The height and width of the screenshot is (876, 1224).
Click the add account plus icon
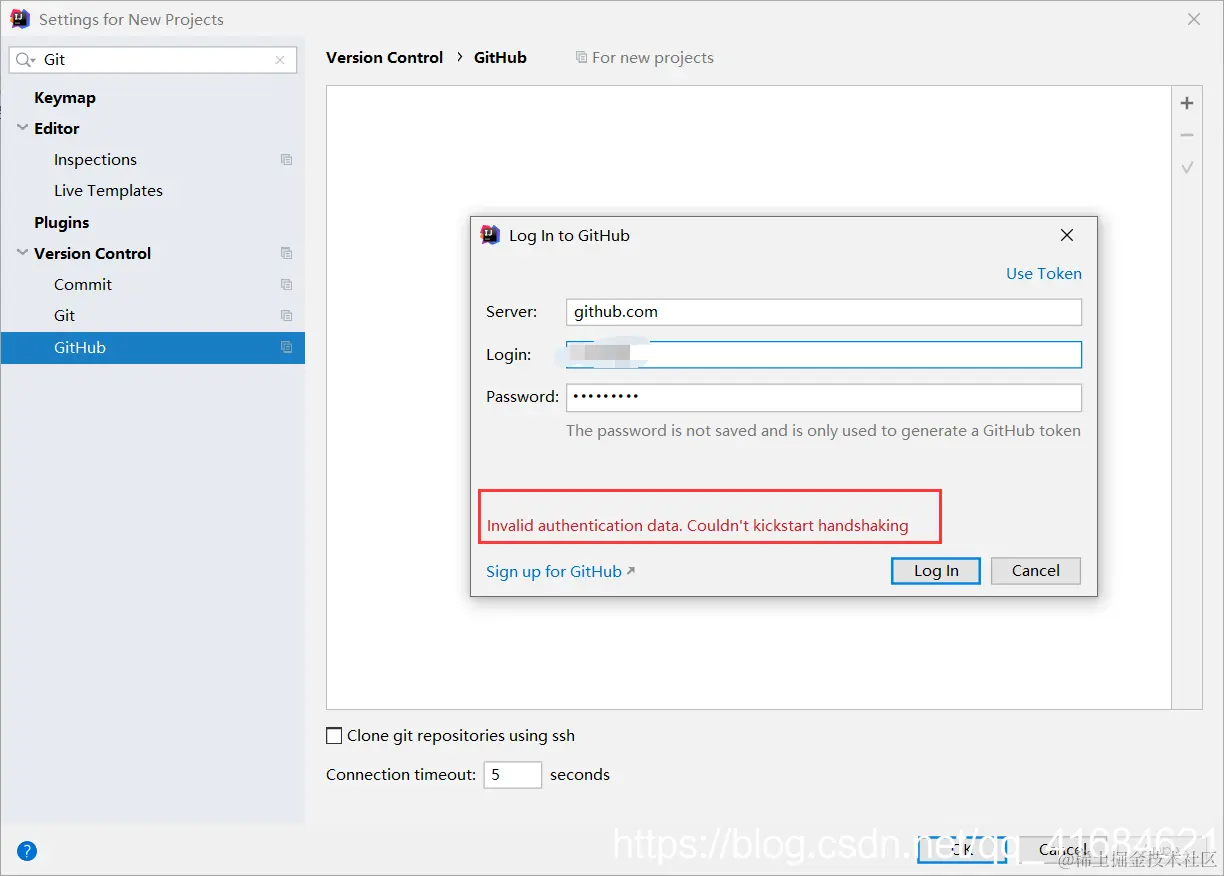tap(1187, 103)
